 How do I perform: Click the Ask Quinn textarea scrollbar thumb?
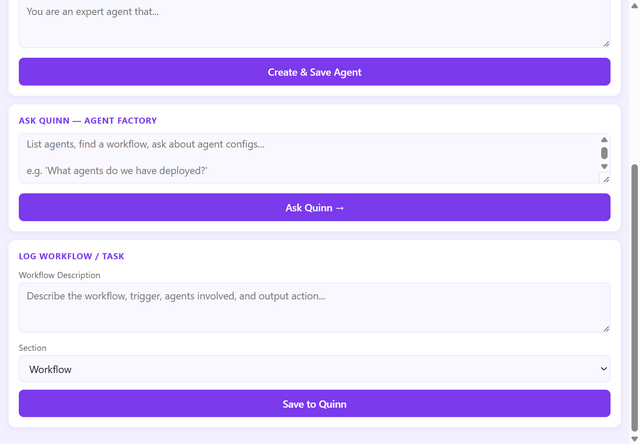pos(604,153)
